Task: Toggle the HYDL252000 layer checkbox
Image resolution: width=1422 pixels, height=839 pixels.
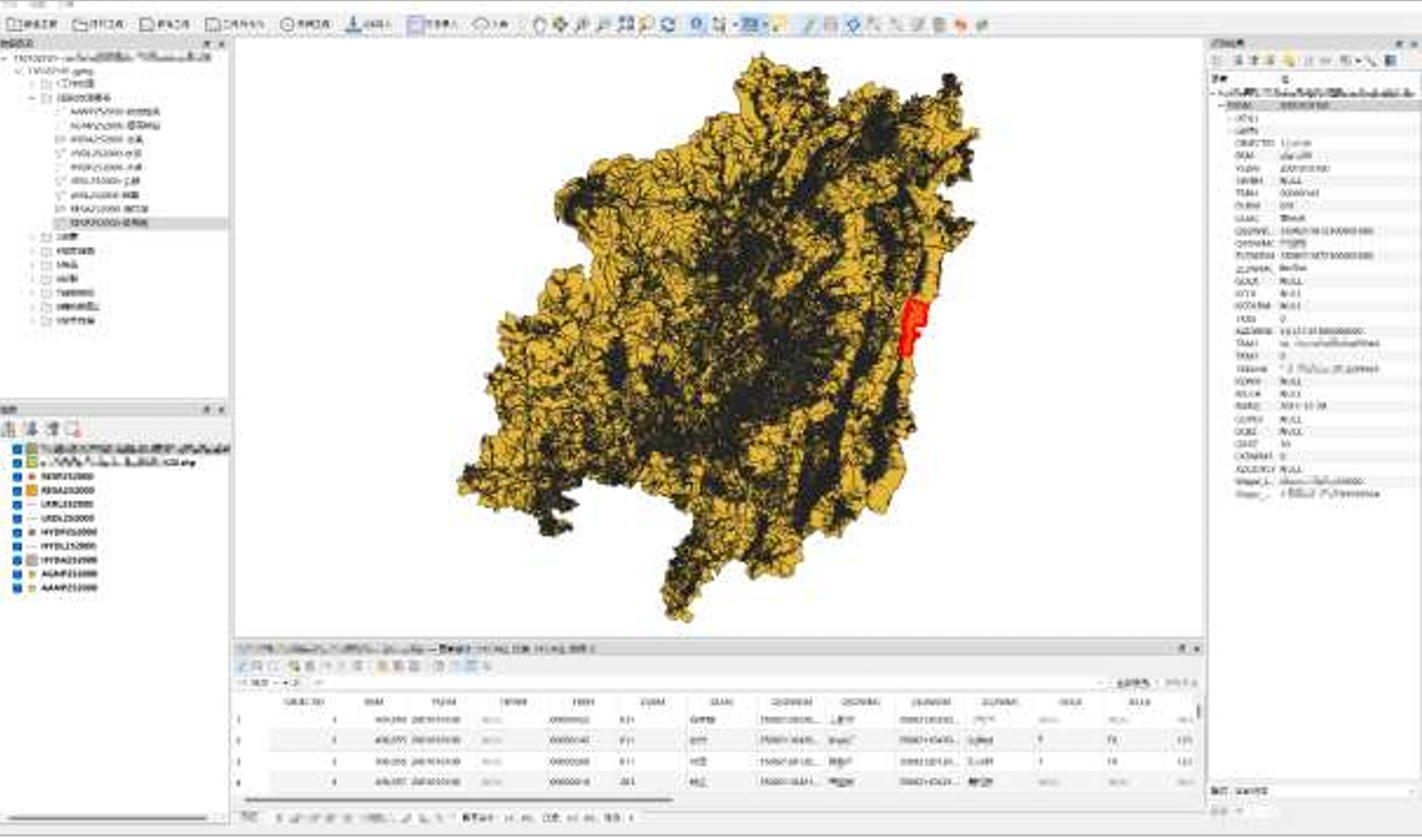Action: 16,547
